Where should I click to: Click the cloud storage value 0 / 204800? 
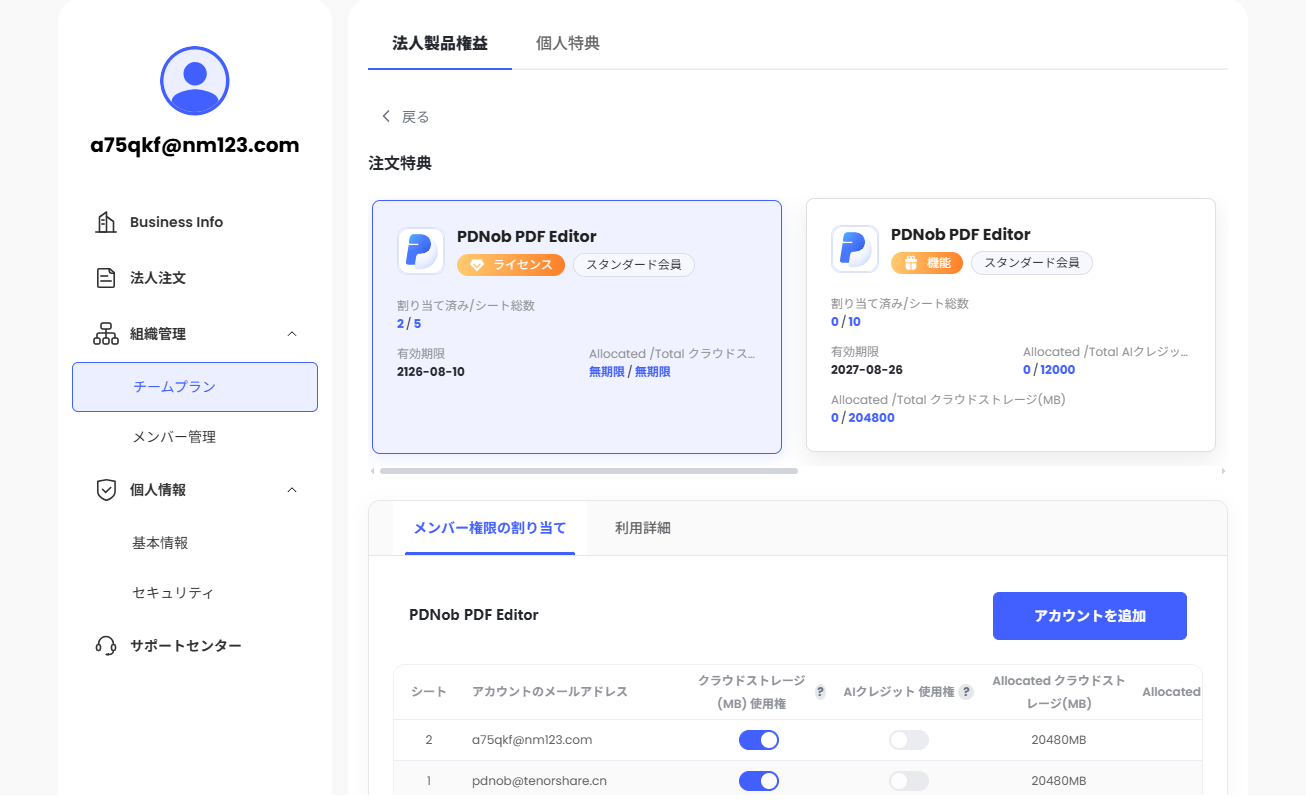863,418
